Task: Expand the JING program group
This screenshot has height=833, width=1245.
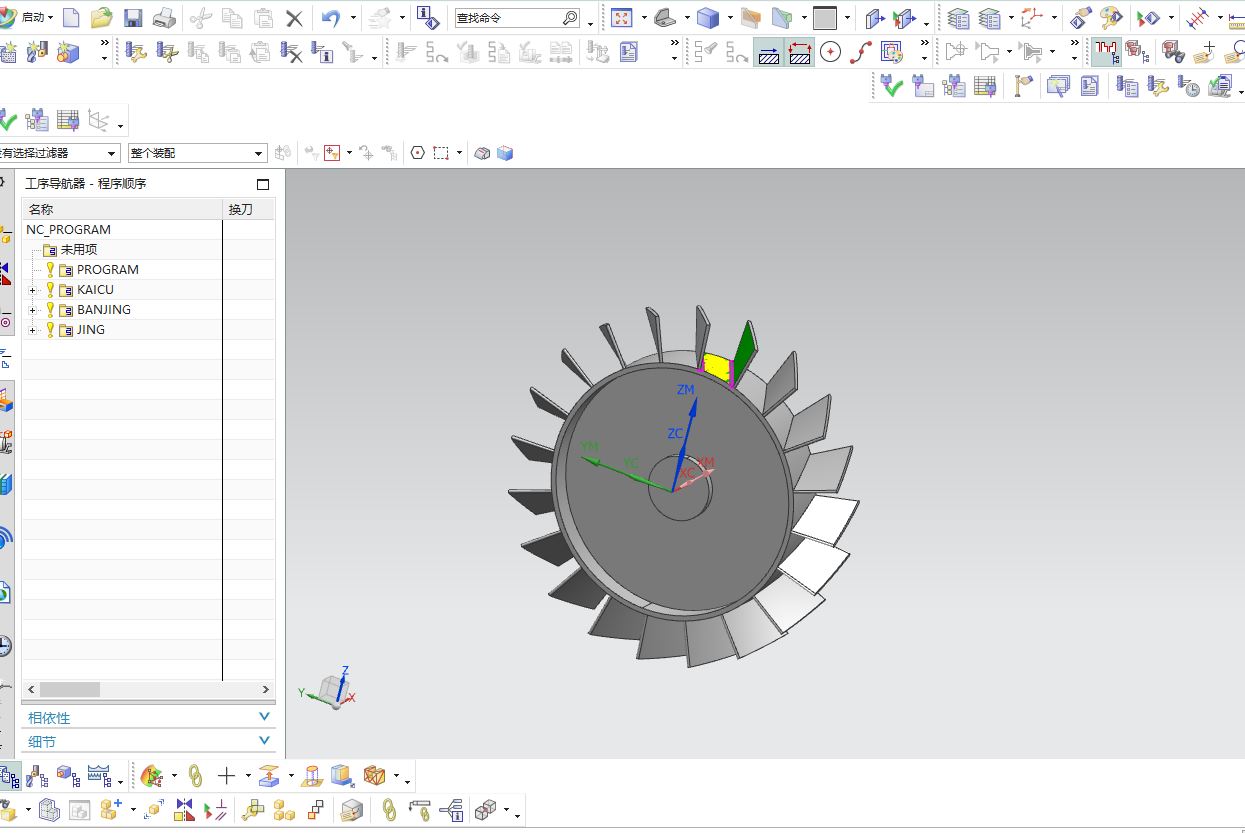Action: [x=33, y=330]
